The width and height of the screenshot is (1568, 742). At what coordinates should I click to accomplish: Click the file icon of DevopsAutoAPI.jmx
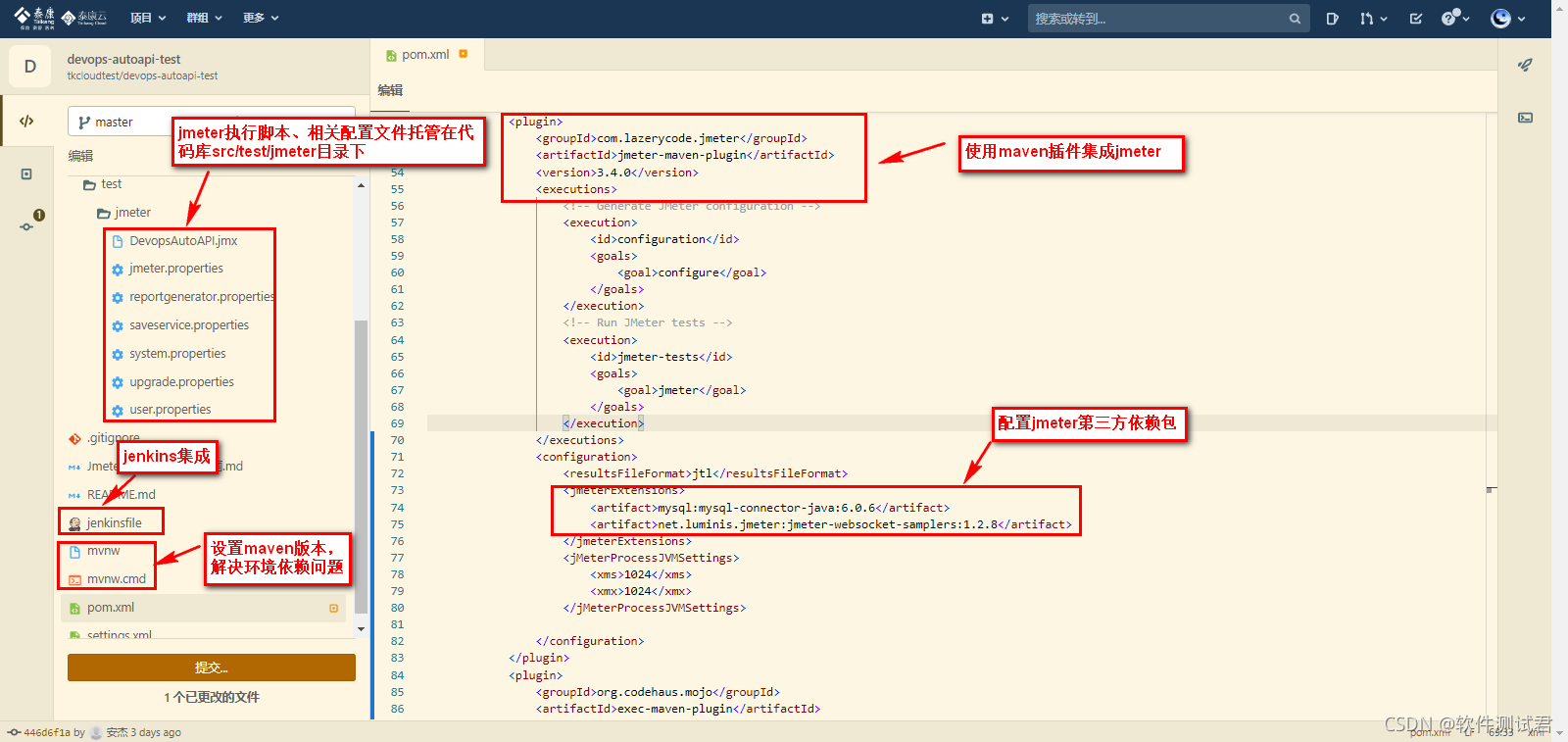point(118,241)
